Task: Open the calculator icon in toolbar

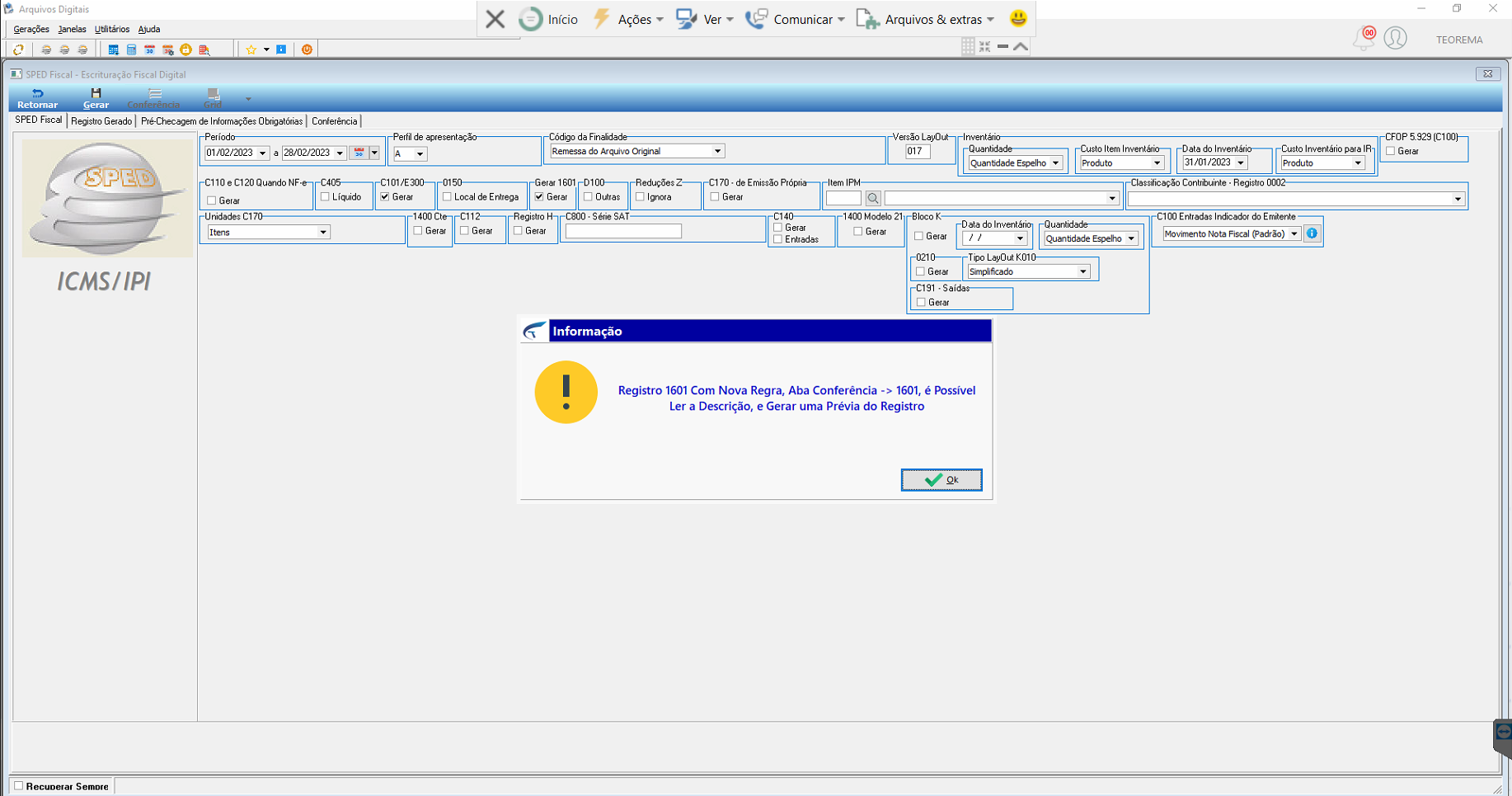Action: pyautogui.click(x=131, y=49)
